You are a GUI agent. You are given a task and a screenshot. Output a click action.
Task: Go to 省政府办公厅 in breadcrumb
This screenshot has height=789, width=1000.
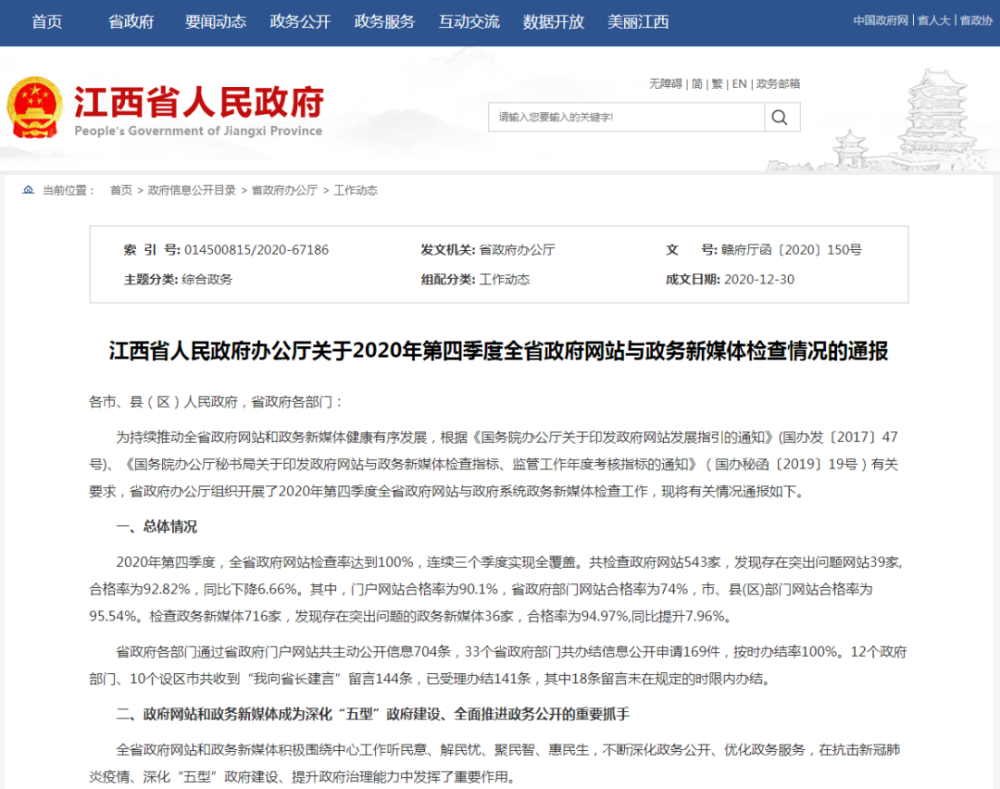click(284, 190)
